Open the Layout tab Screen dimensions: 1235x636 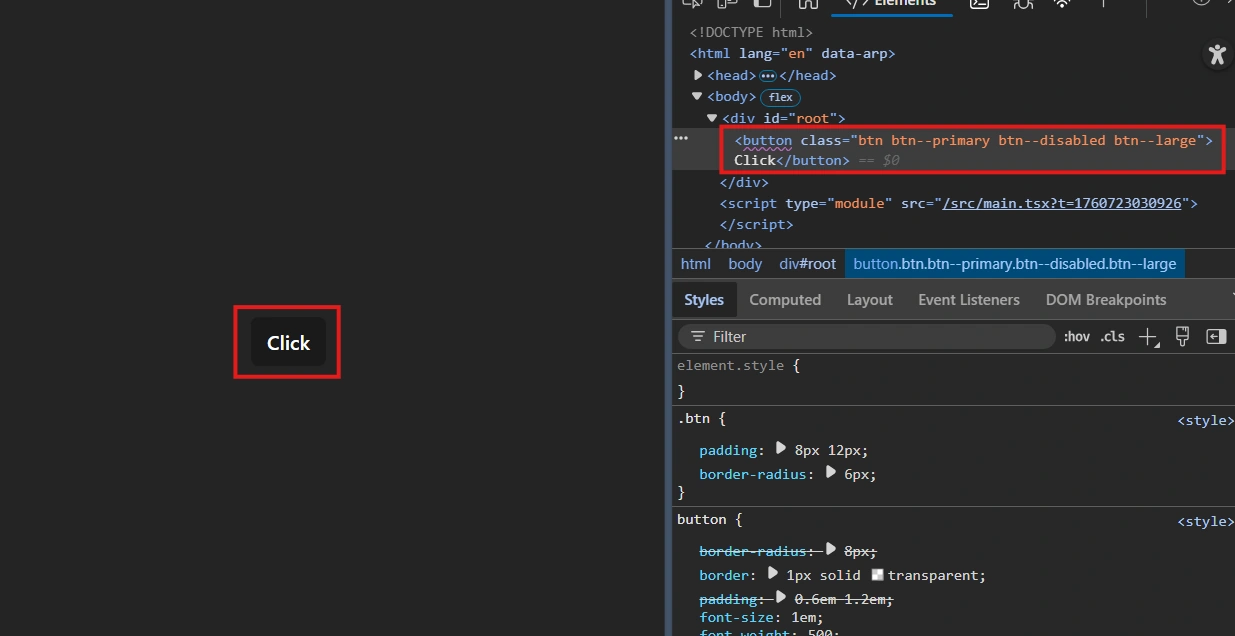click(869, 300)
